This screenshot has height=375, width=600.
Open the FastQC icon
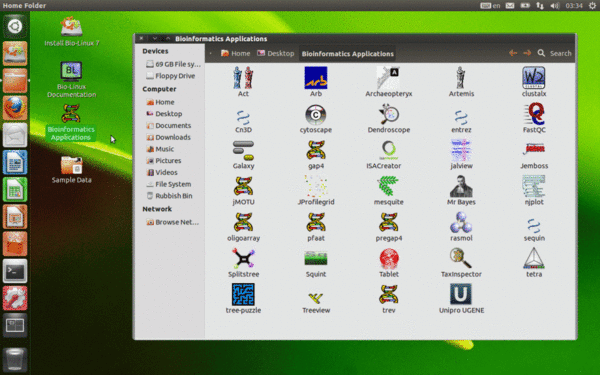534,114
